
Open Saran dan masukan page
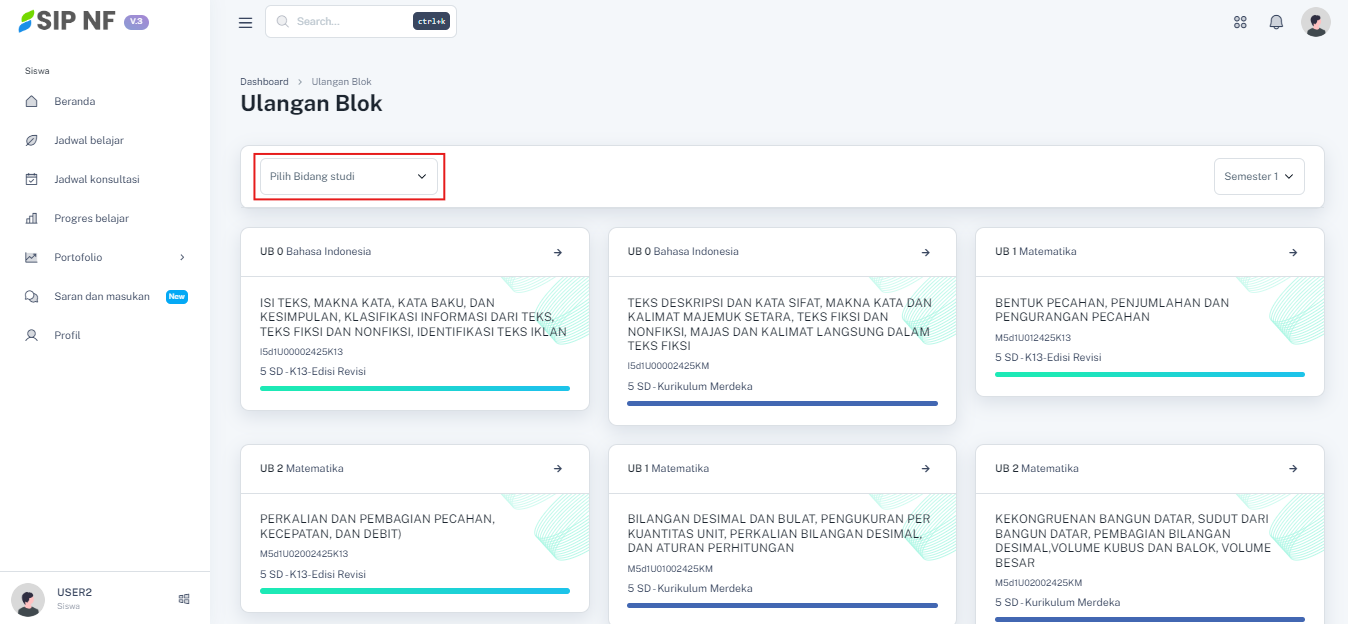(101, 296)
